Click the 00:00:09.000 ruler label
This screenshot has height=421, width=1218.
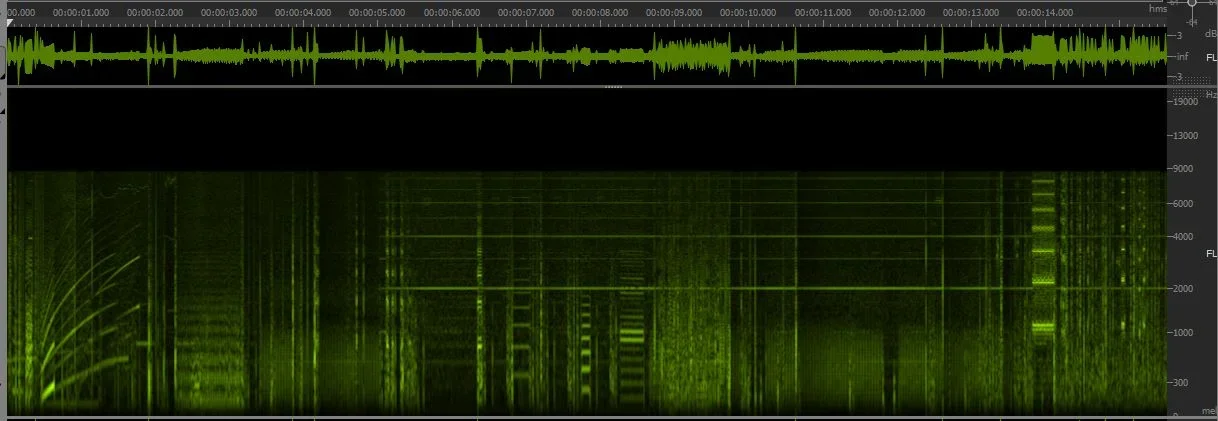674,13
